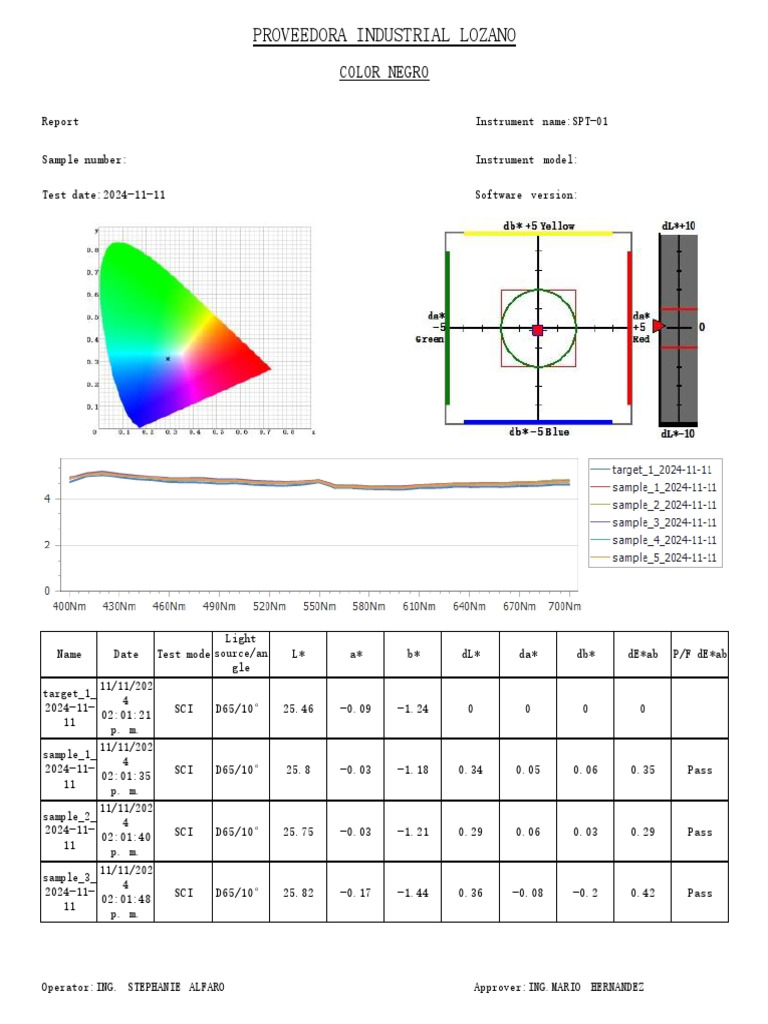
Task: Click the dE*ab column header
Action: (643, 654)
